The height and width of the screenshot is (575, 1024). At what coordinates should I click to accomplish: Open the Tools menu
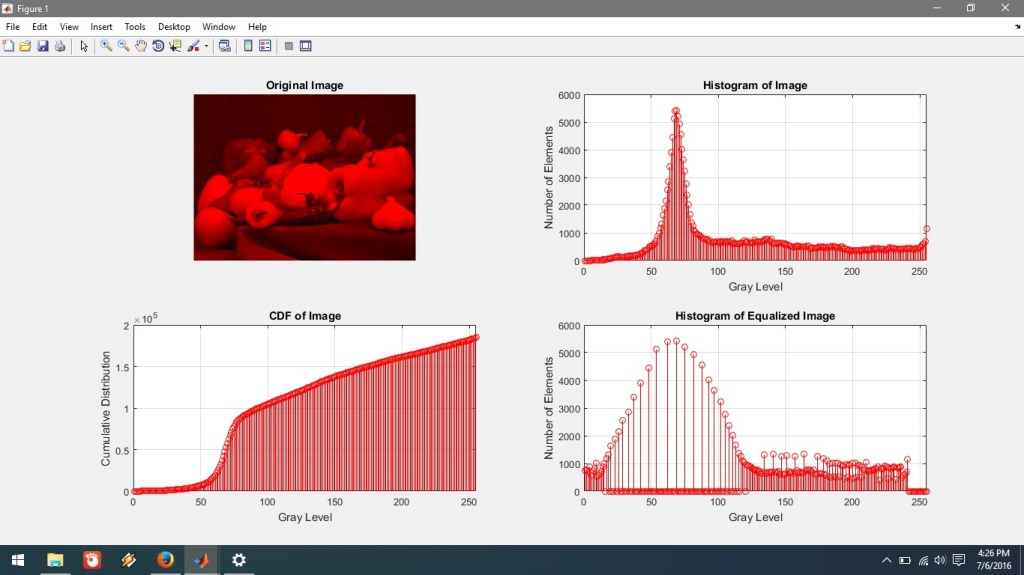point(135,27)
